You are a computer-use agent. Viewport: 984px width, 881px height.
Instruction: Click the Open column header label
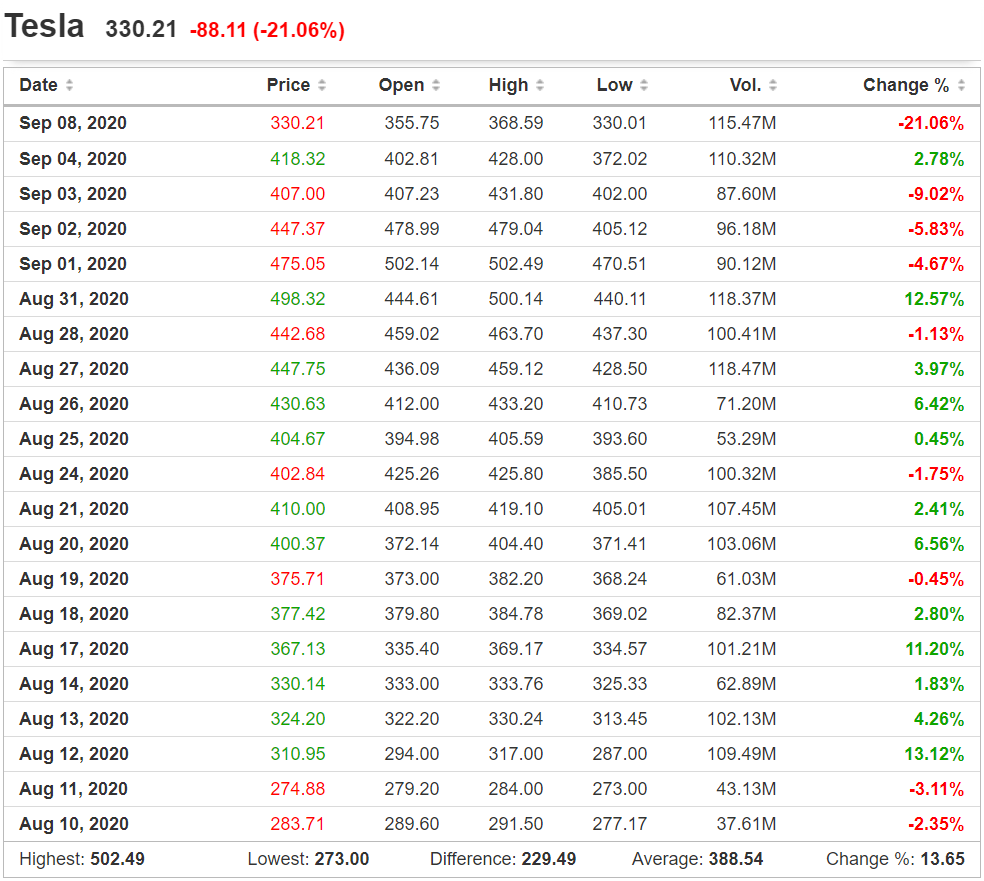click(x=401, y=85)
